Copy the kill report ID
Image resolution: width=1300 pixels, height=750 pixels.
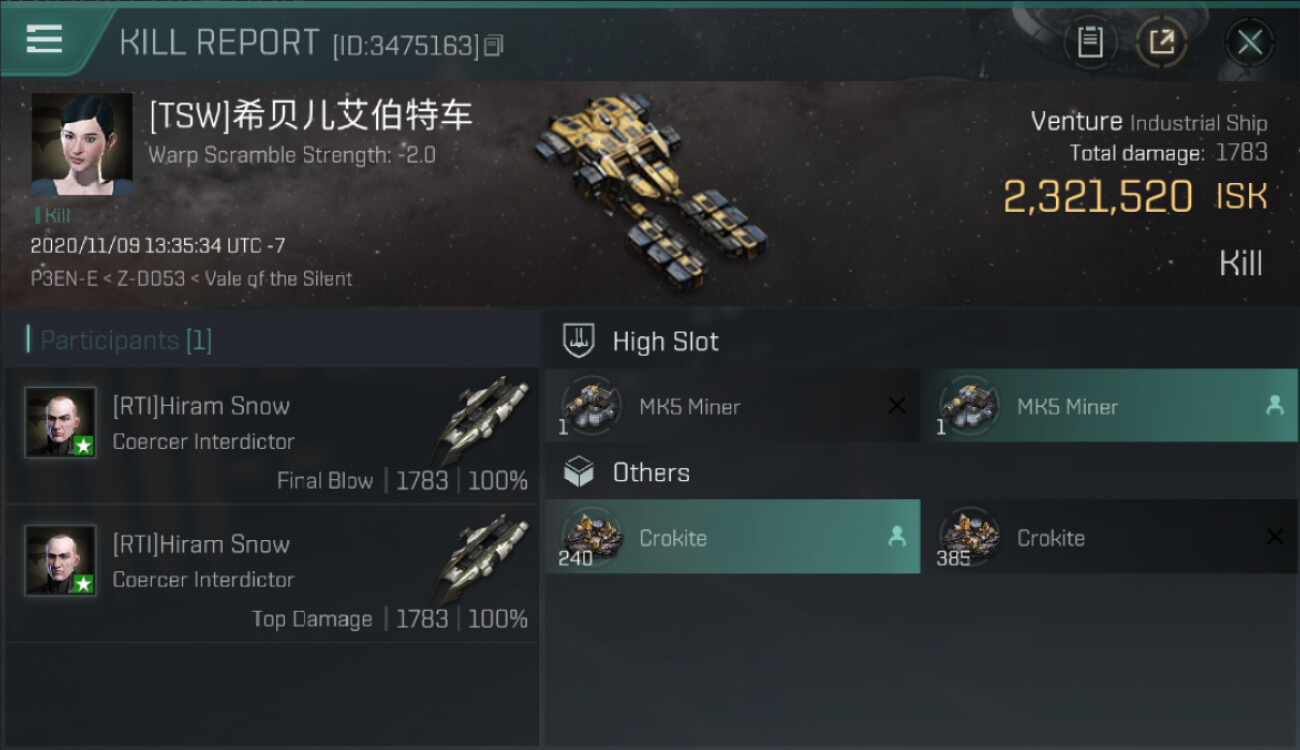pyautogui.click(x=493, y=46)
